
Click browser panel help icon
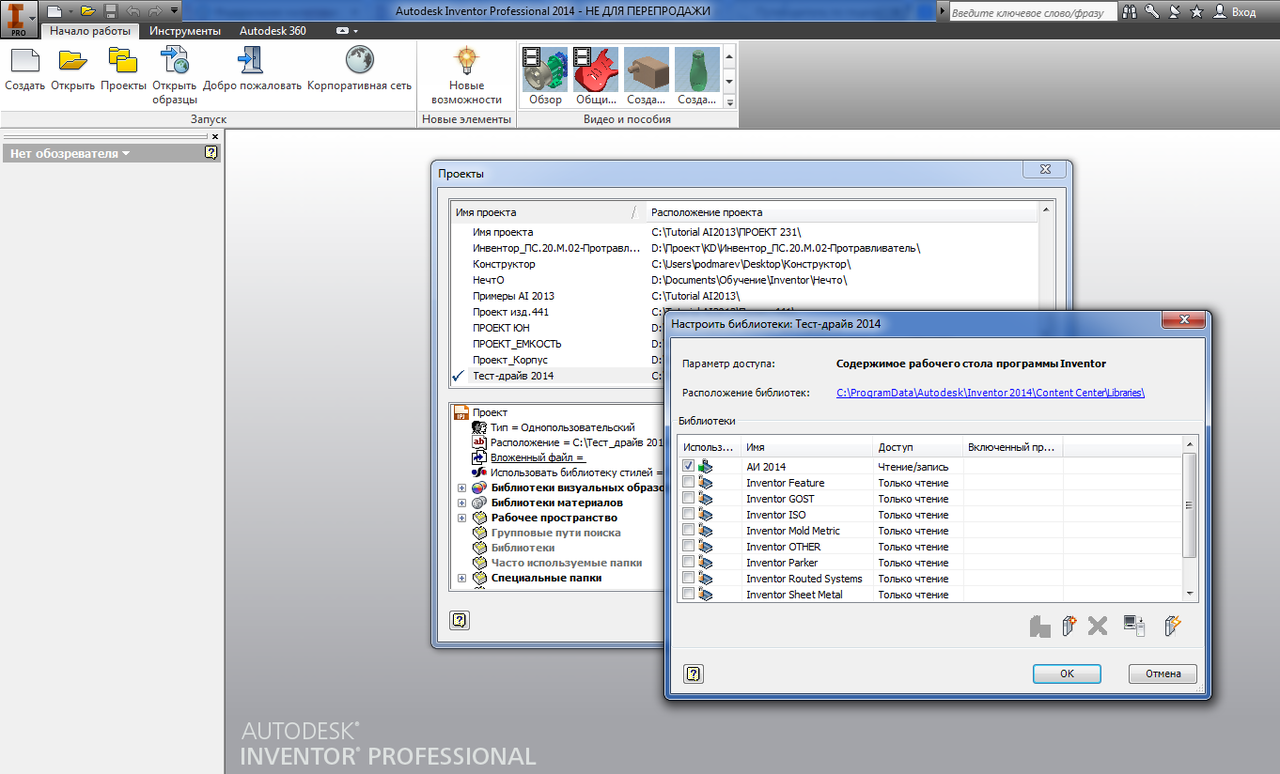211,153
